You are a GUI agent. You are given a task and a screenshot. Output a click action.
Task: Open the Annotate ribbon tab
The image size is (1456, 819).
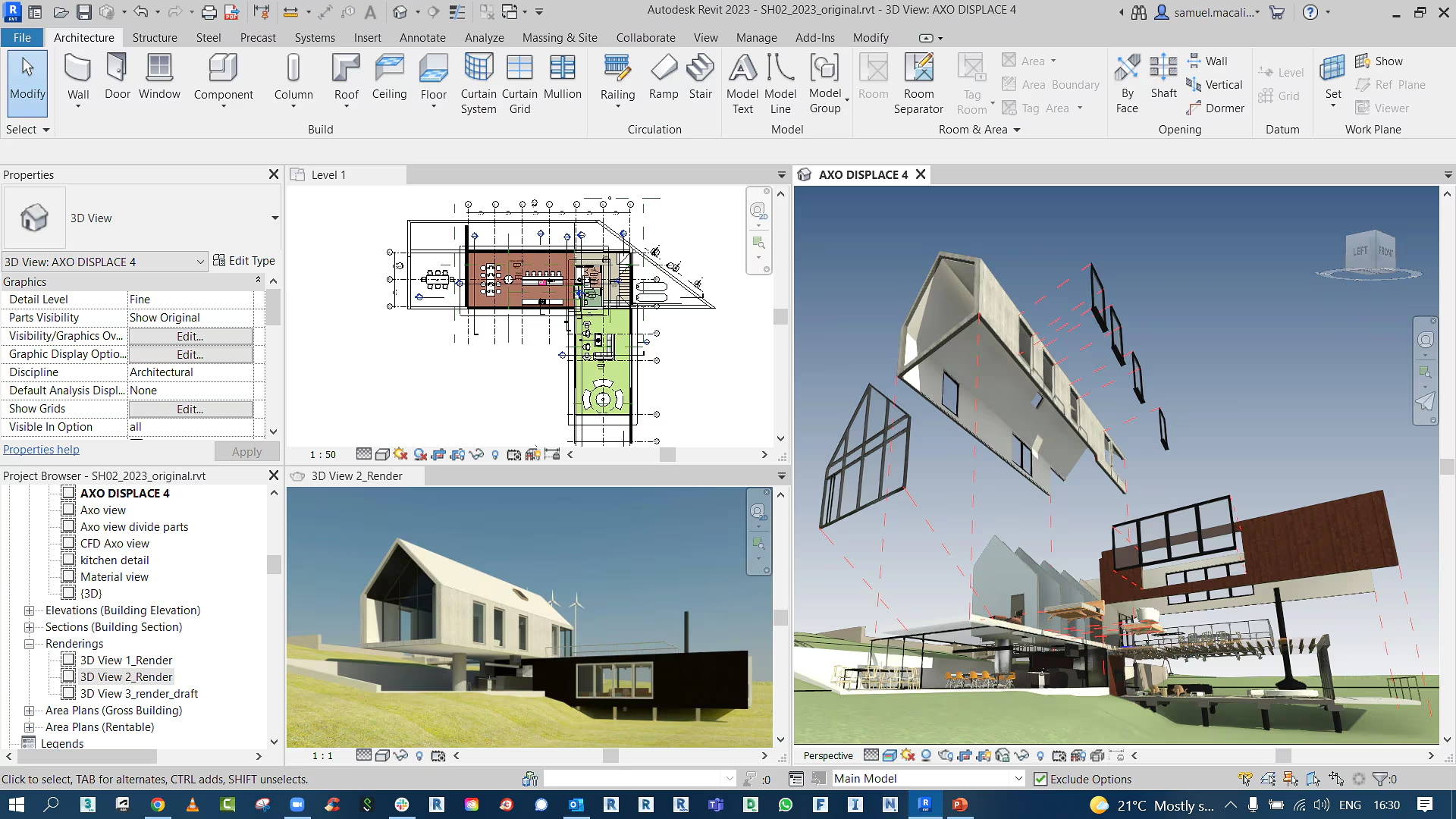point(422,37)
